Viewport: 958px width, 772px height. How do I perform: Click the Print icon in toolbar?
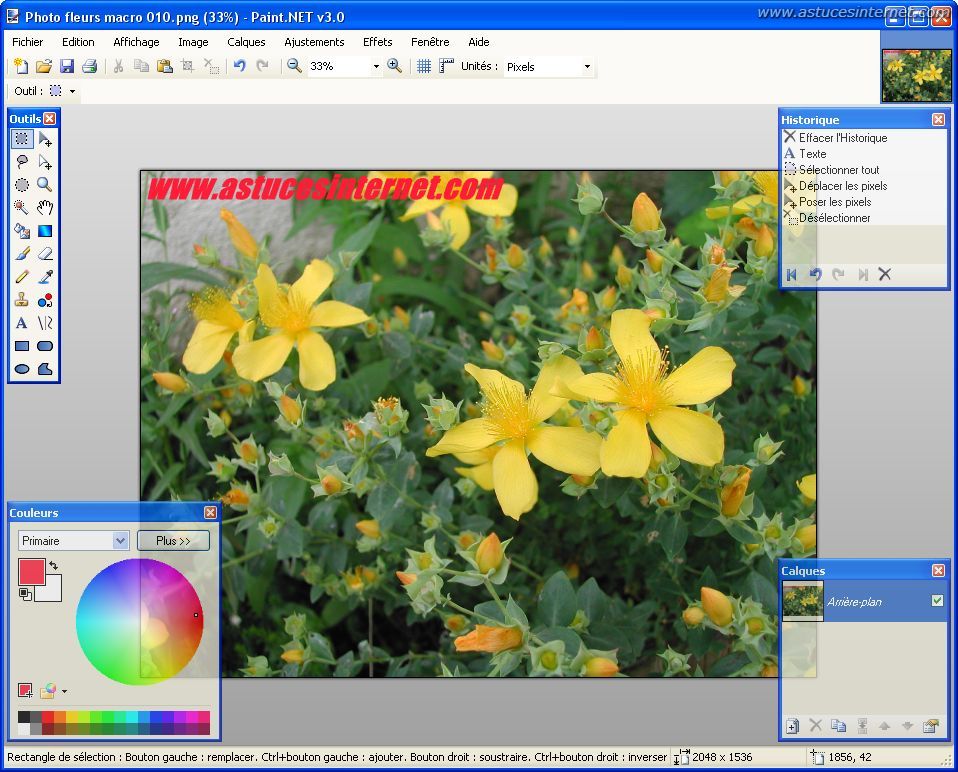[90, 66]
